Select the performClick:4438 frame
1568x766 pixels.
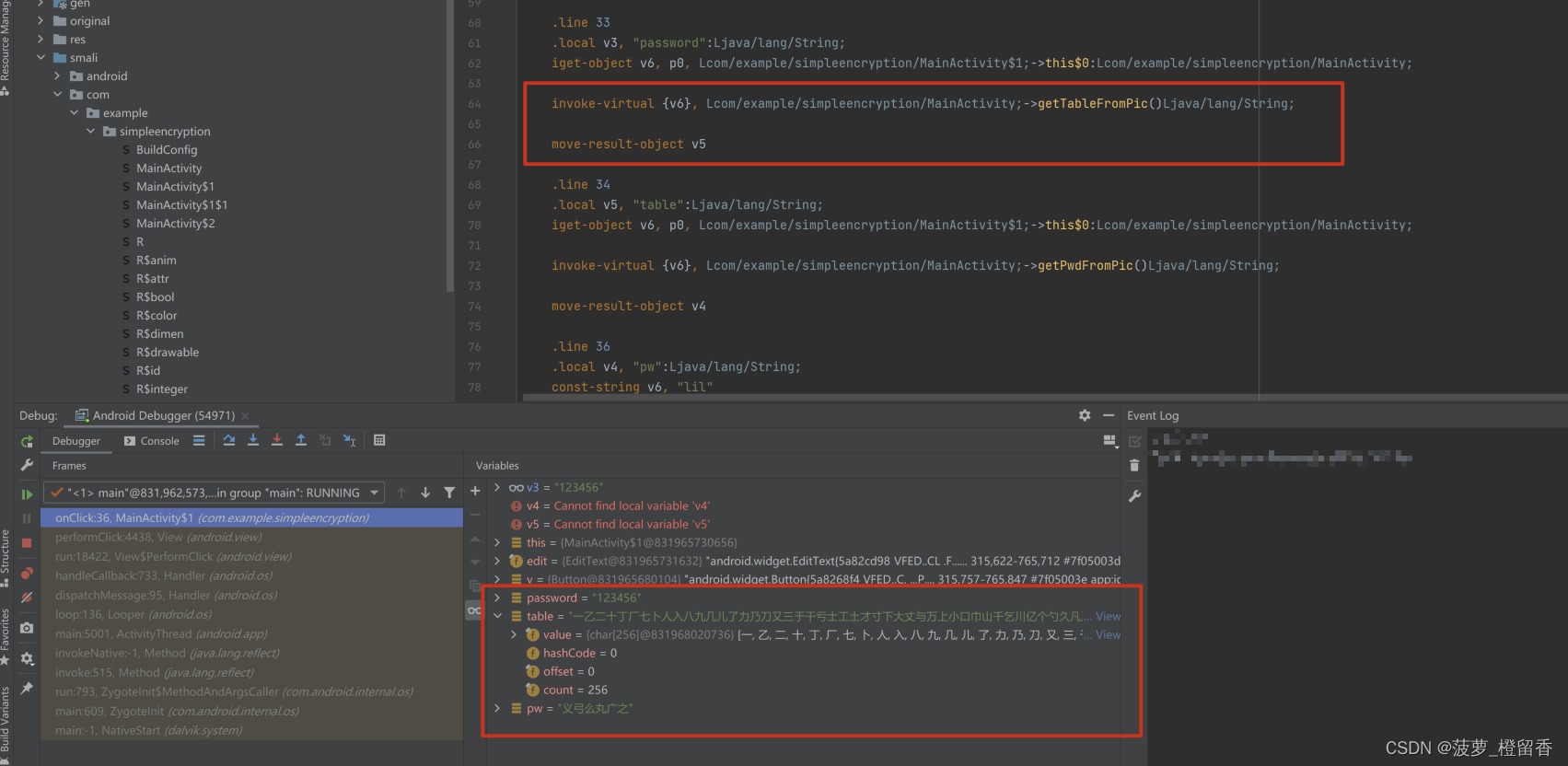coord(251,538)
